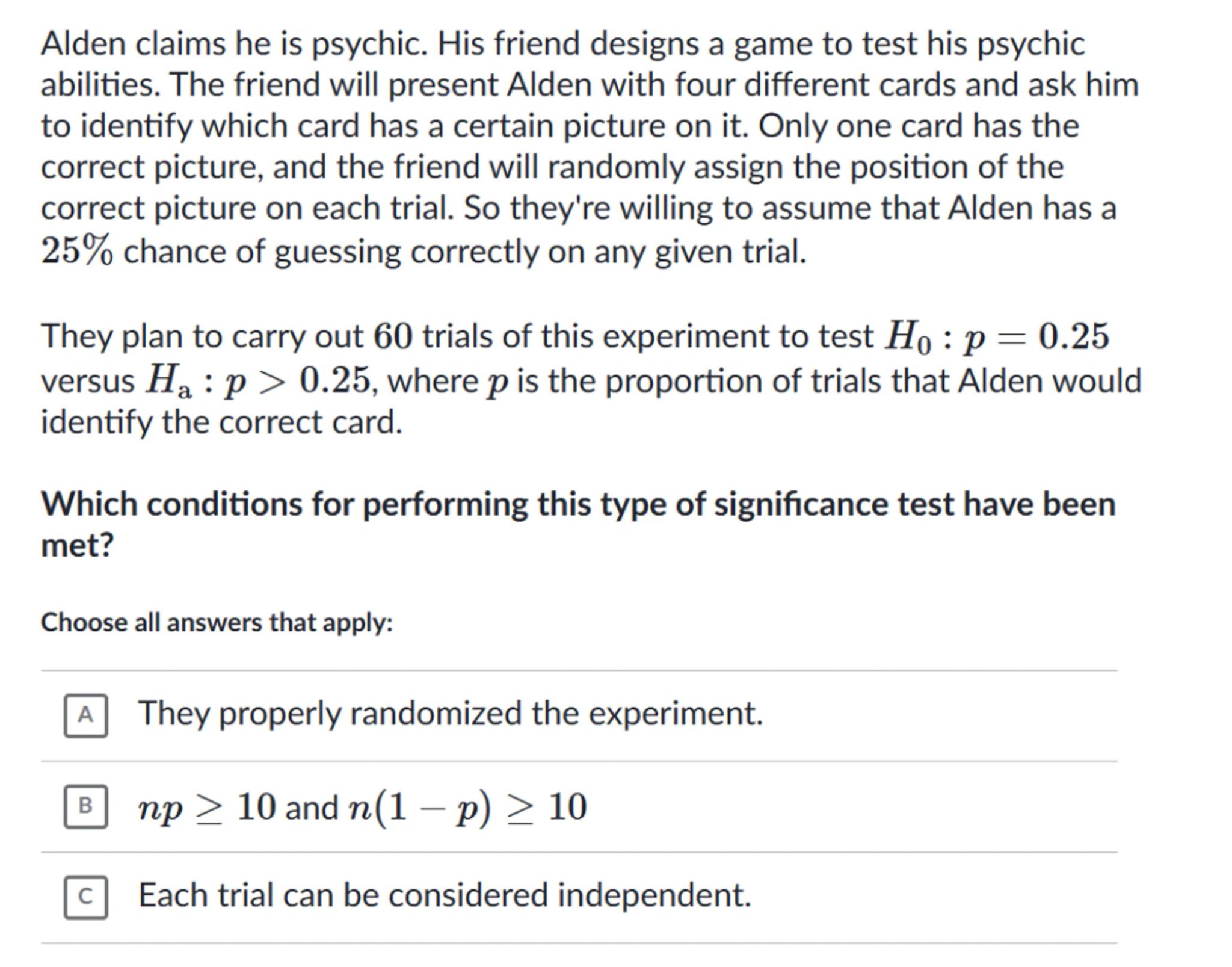Click the alternative hypothesis 'Ha : p > 0.25'
Viewport: 1232px width, 967px height.
pyautogui.click(x=258, y=382)
